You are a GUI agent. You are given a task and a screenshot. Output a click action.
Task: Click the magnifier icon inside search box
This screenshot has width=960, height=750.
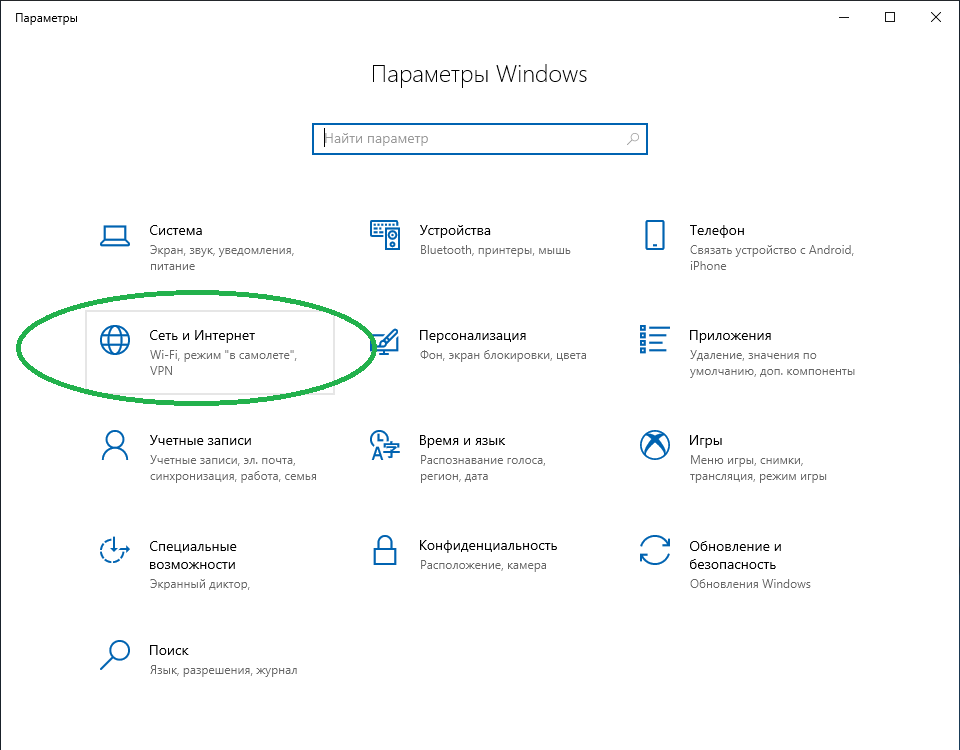point(633,139)
